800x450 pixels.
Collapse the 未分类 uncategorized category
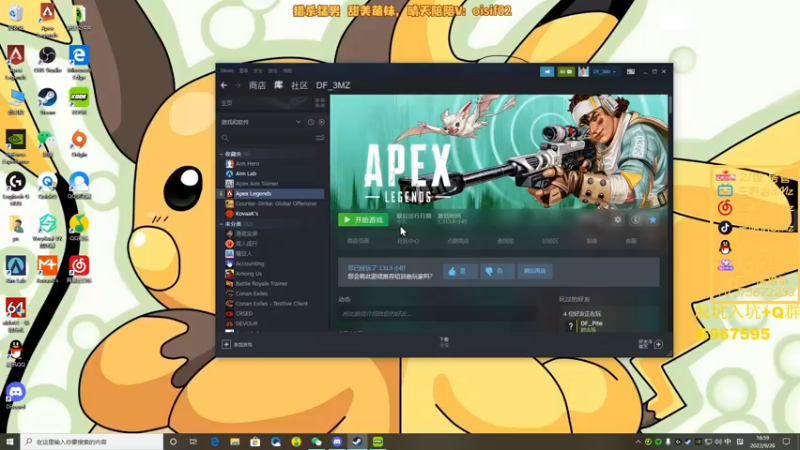click(221, 224)
